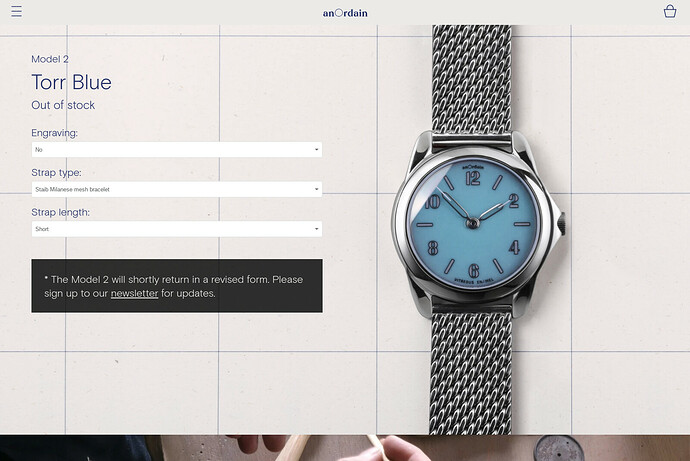Click the Out of stock status text
This screenshot has width=690, height=461.
click(x=63, y=105)
